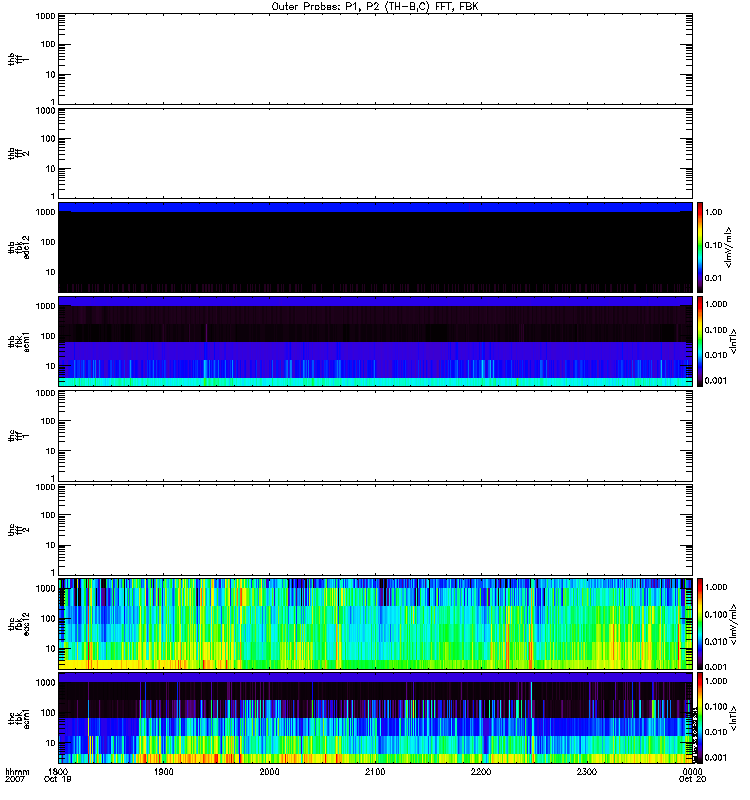Click the thc edc12 color scale bar
Screen dimensions: 750x800
click(701, 624)
